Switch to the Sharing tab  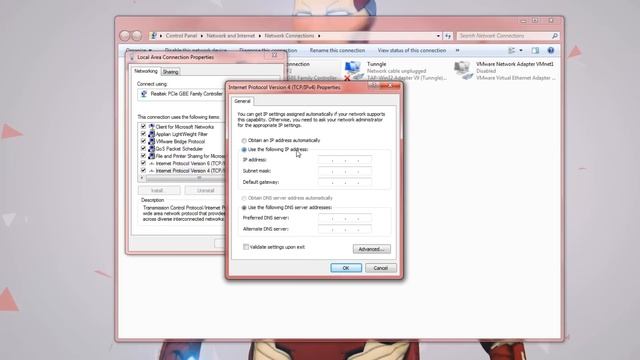(x=171, y=72)
